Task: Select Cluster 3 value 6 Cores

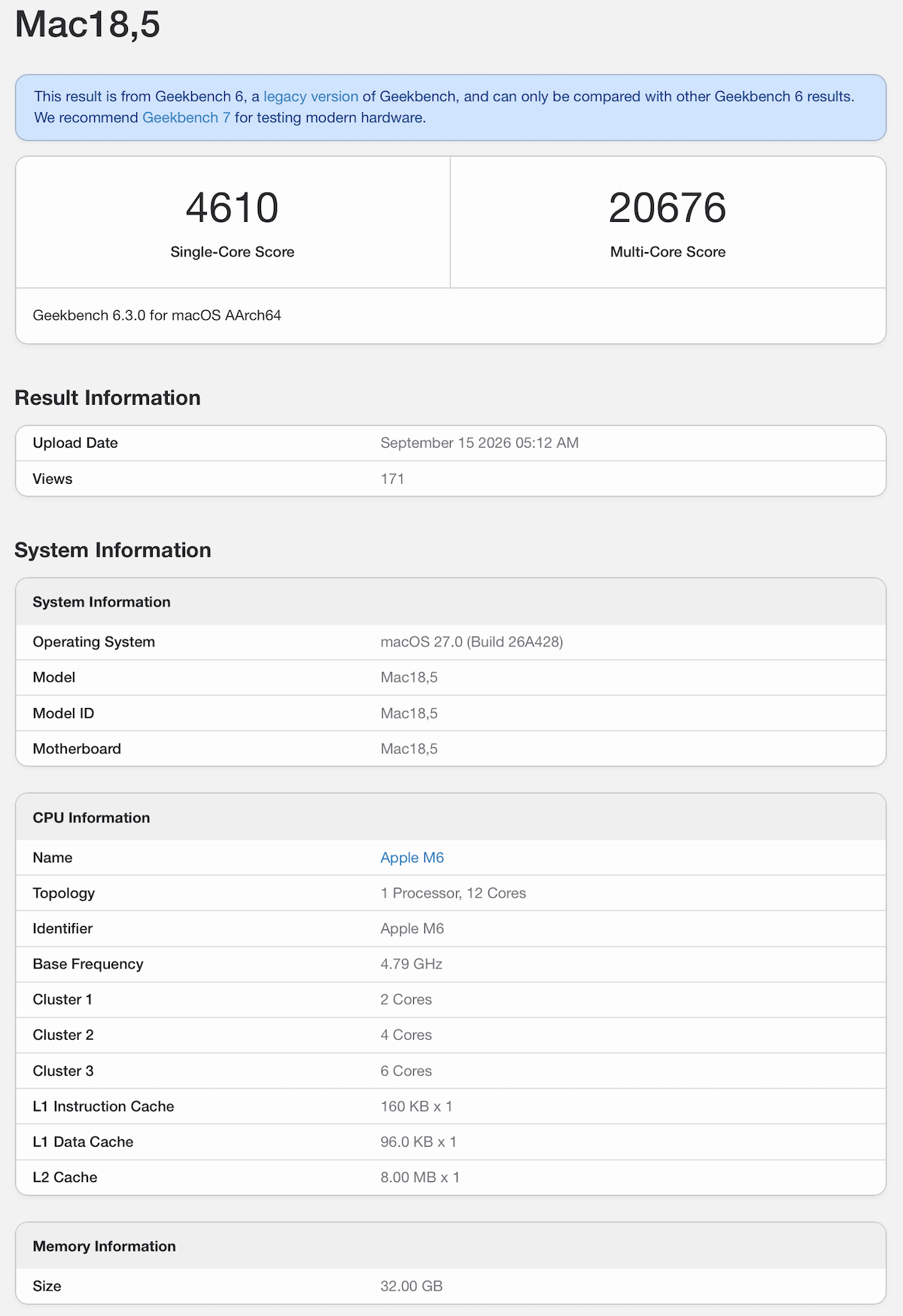Action: [x=406, y=1071]
